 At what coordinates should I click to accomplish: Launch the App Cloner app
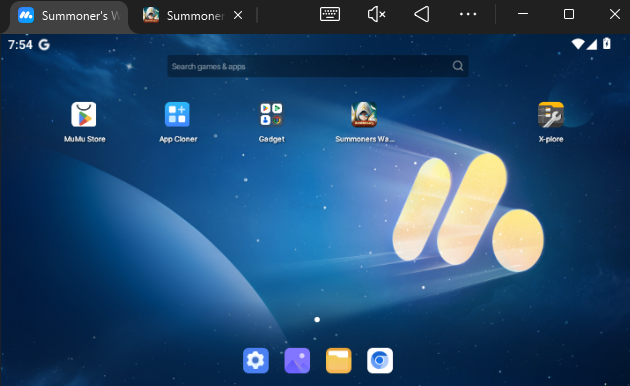click(x=177, y=114)
